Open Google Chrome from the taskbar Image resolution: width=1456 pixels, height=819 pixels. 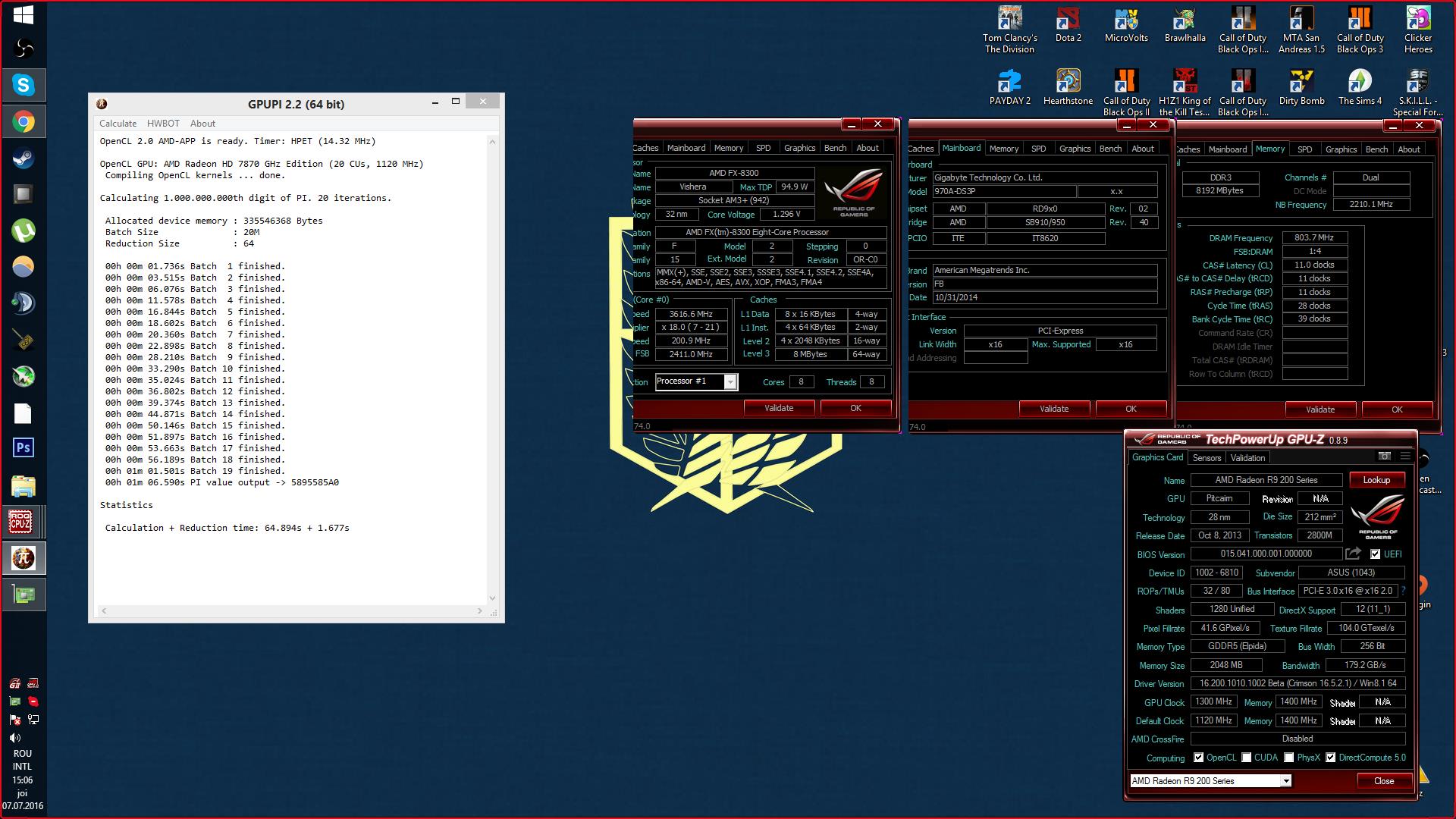[23, 121]
